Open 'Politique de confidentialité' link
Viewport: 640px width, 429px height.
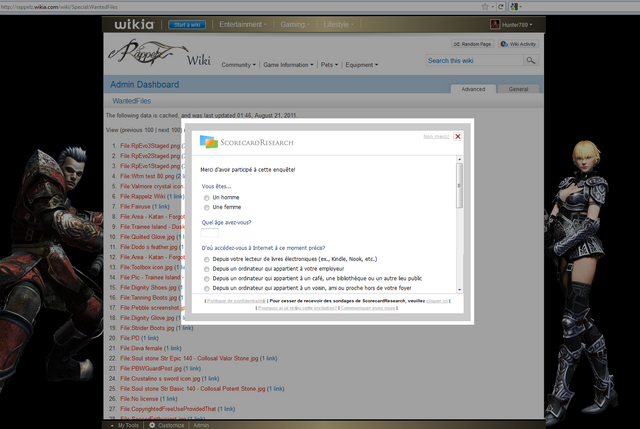pos(236,301)
